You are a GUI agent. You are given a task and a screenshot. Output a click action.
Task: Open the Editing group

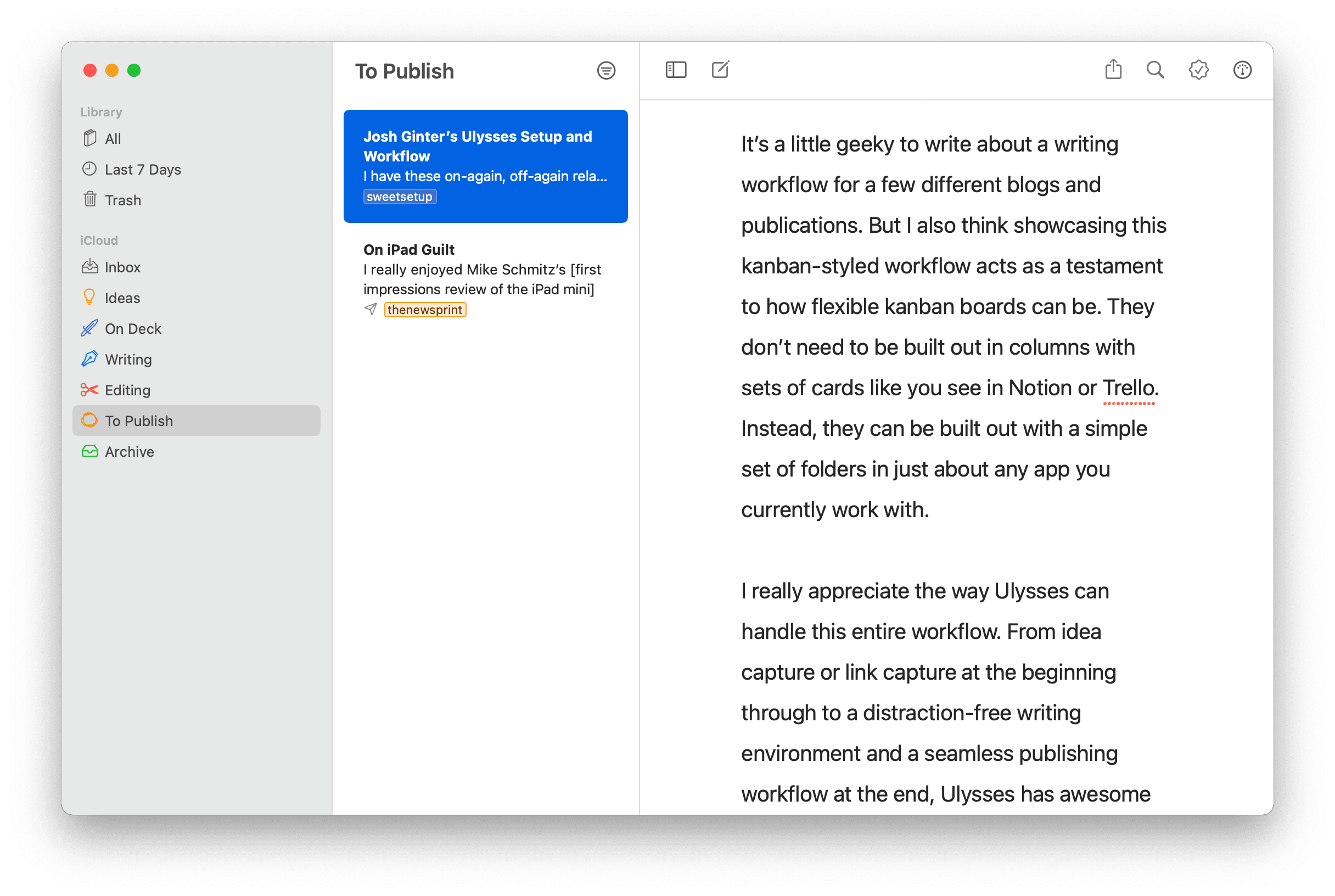(196, 390)
